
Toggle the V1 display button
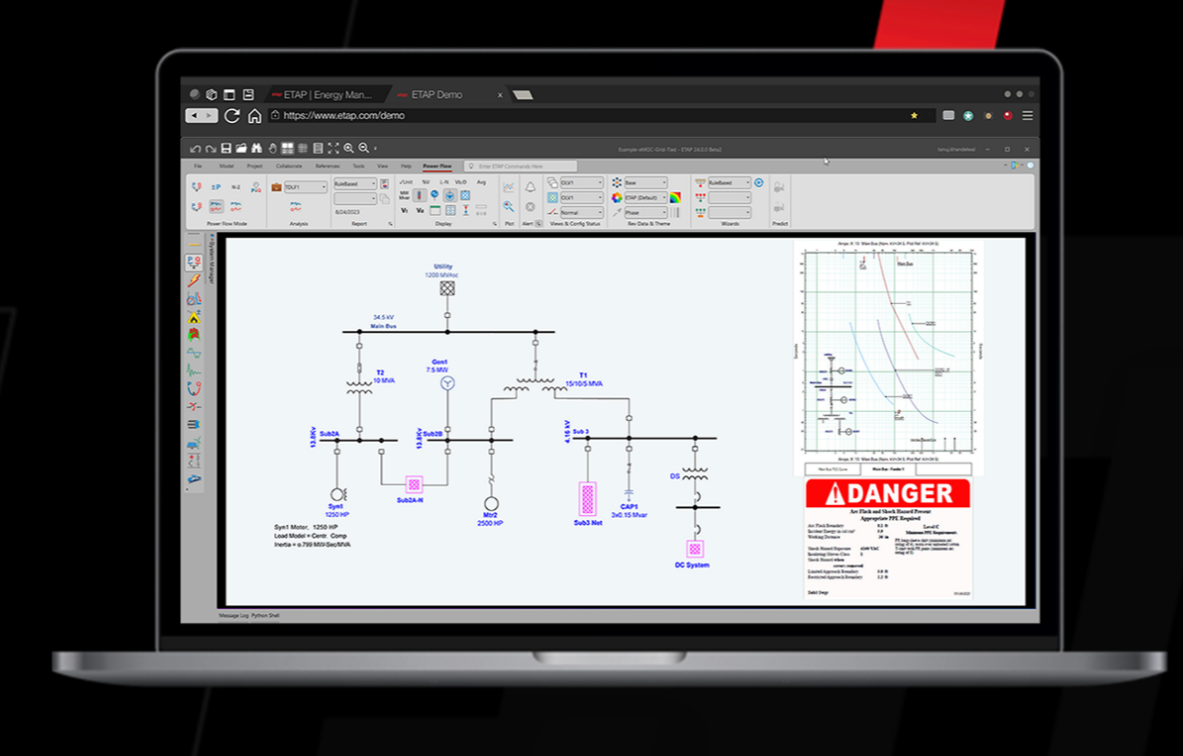pos(404,211)
